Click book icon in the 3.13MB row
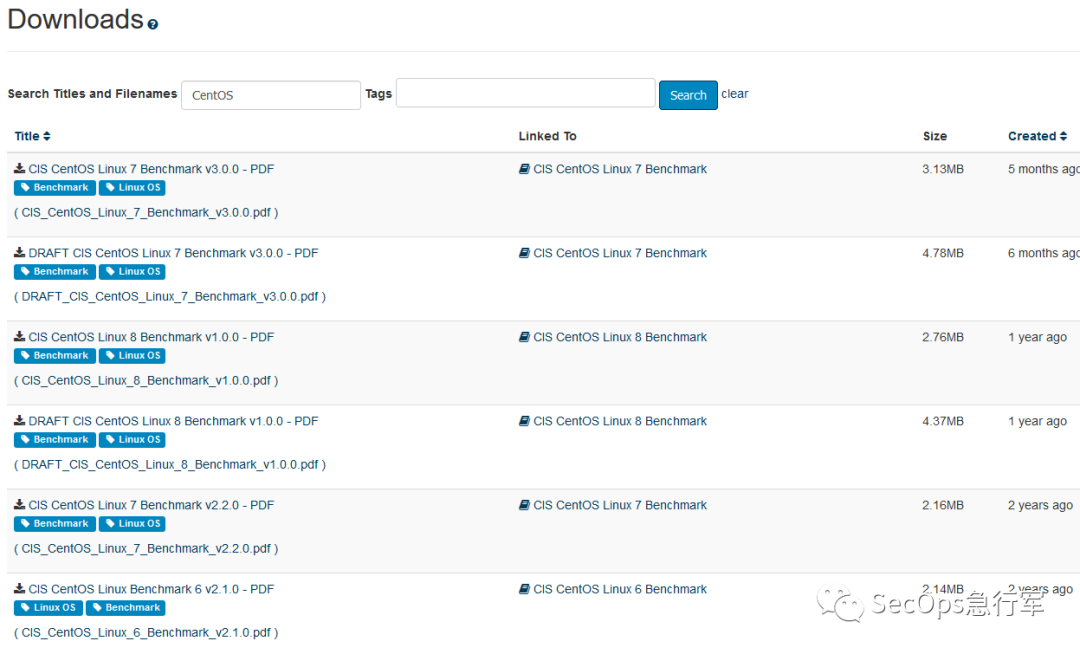Screen dimensions: 1080x654 coord(524,169)
